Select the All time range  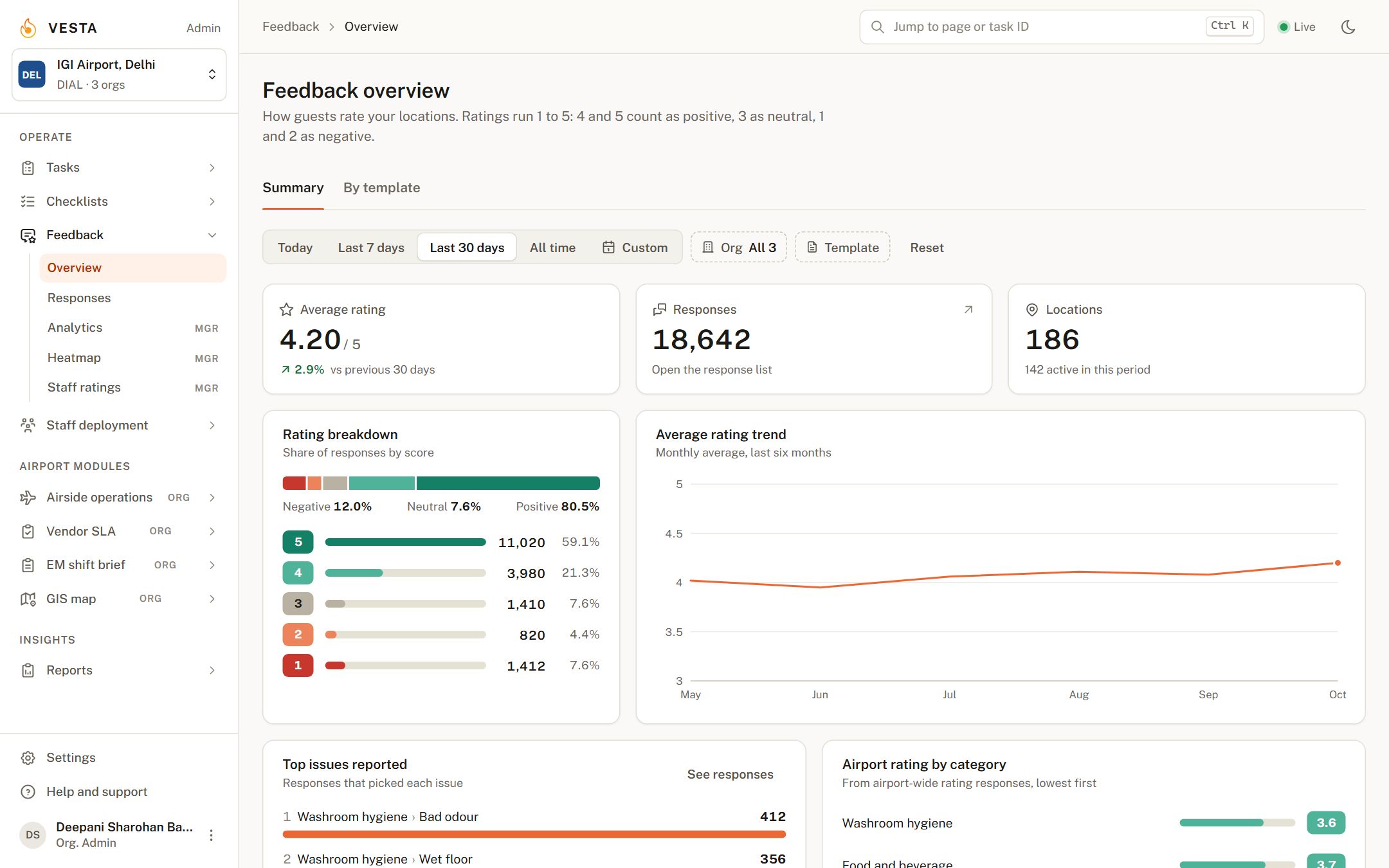[552, 248]
